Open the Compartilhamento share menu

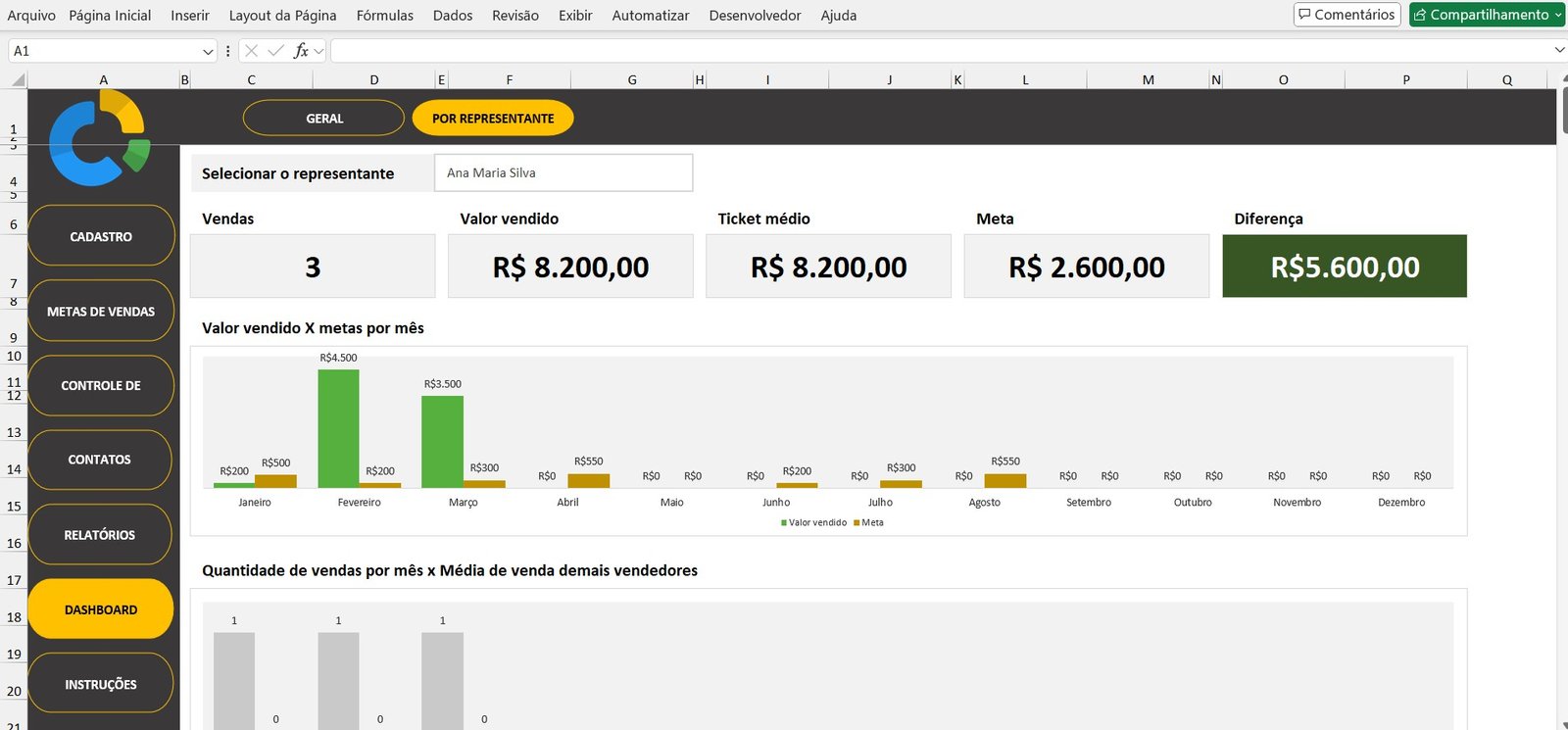(x=1487, y=15)
